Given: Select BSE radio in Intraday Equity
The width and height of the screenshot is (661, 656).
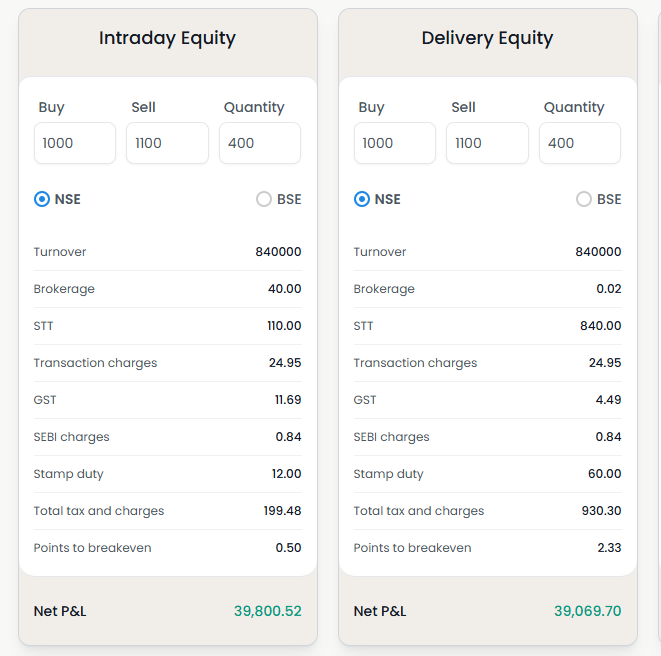Looking at the screenshot, I should click(264, 199).
